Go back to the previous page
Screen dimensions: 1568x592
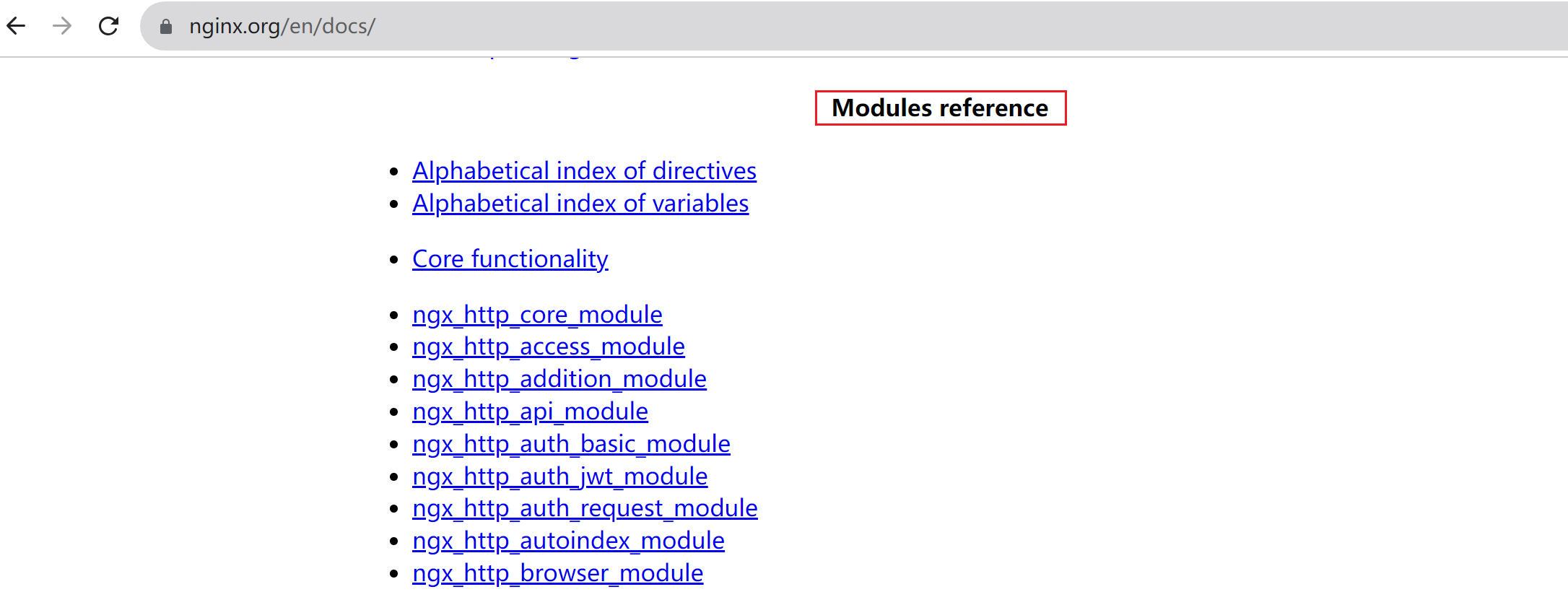click(x=17, y=27)
